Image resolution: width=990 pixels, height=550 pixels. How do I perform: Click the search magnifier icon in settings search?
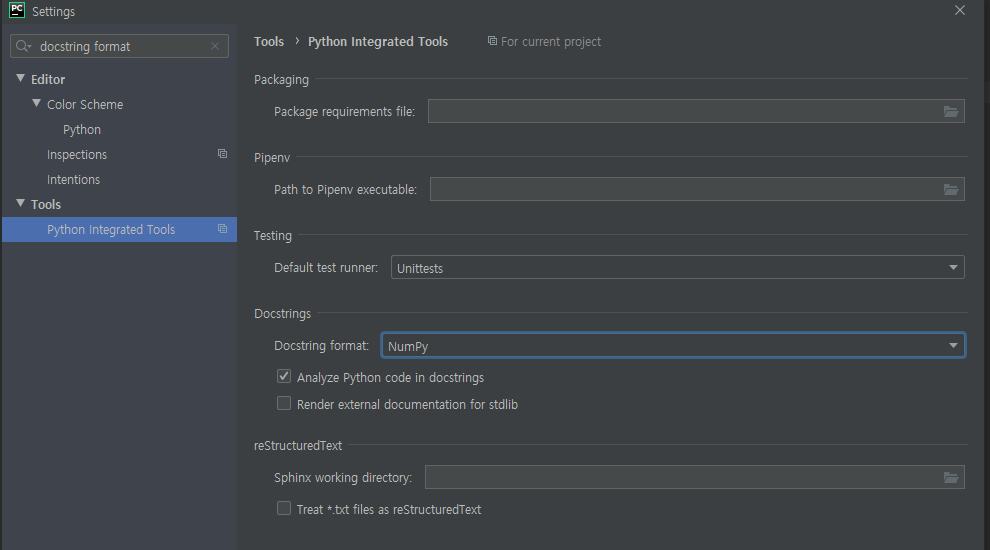[23, 46]
